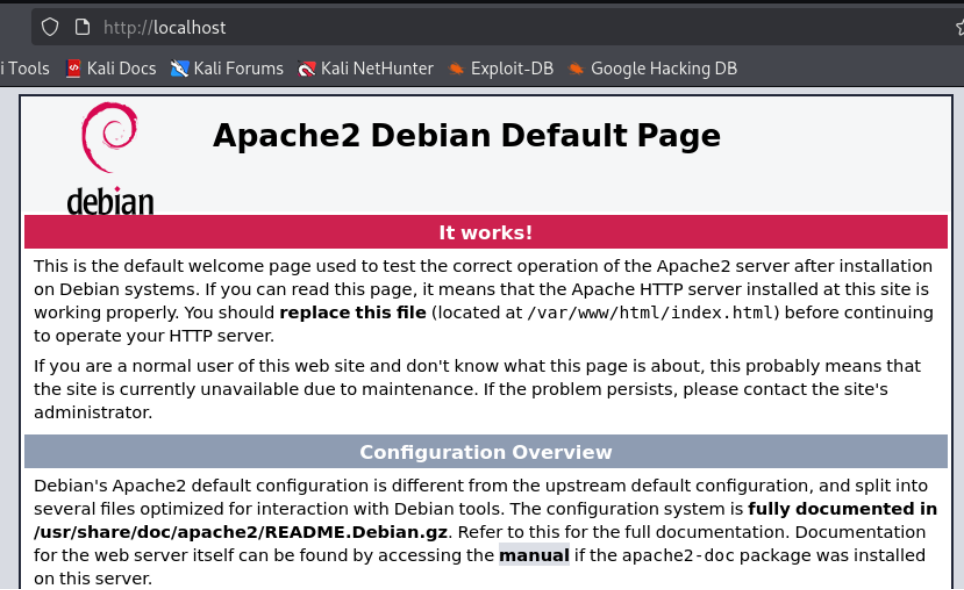Click the page info icon in address bar

[82, 27]
